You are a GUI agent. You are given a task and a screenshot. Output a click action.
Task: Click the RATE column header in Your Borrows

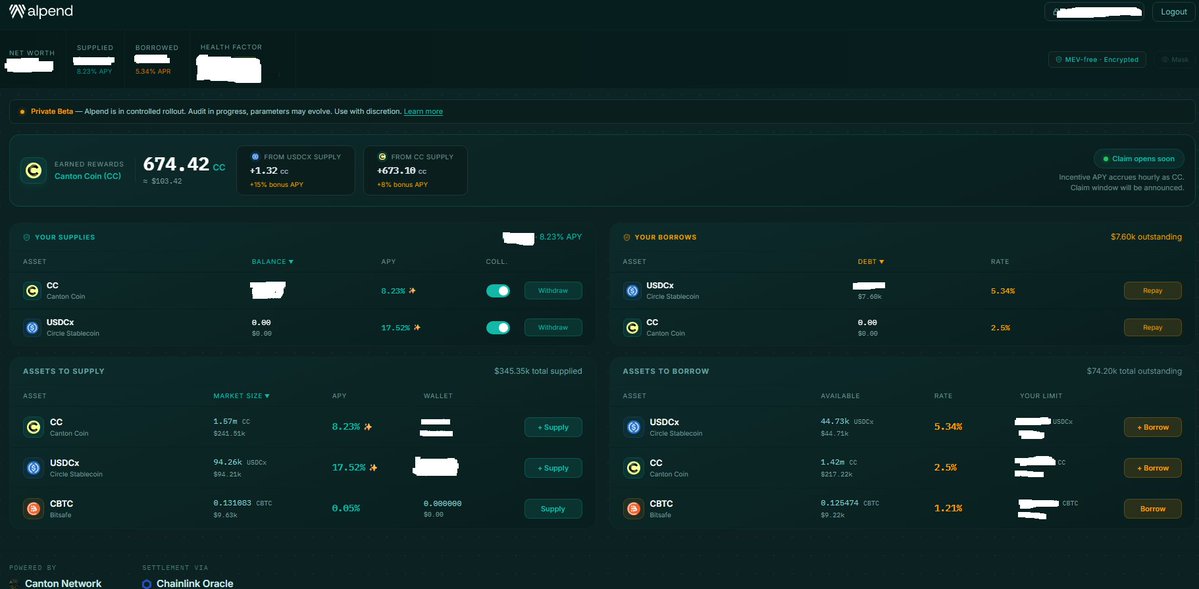999,262
